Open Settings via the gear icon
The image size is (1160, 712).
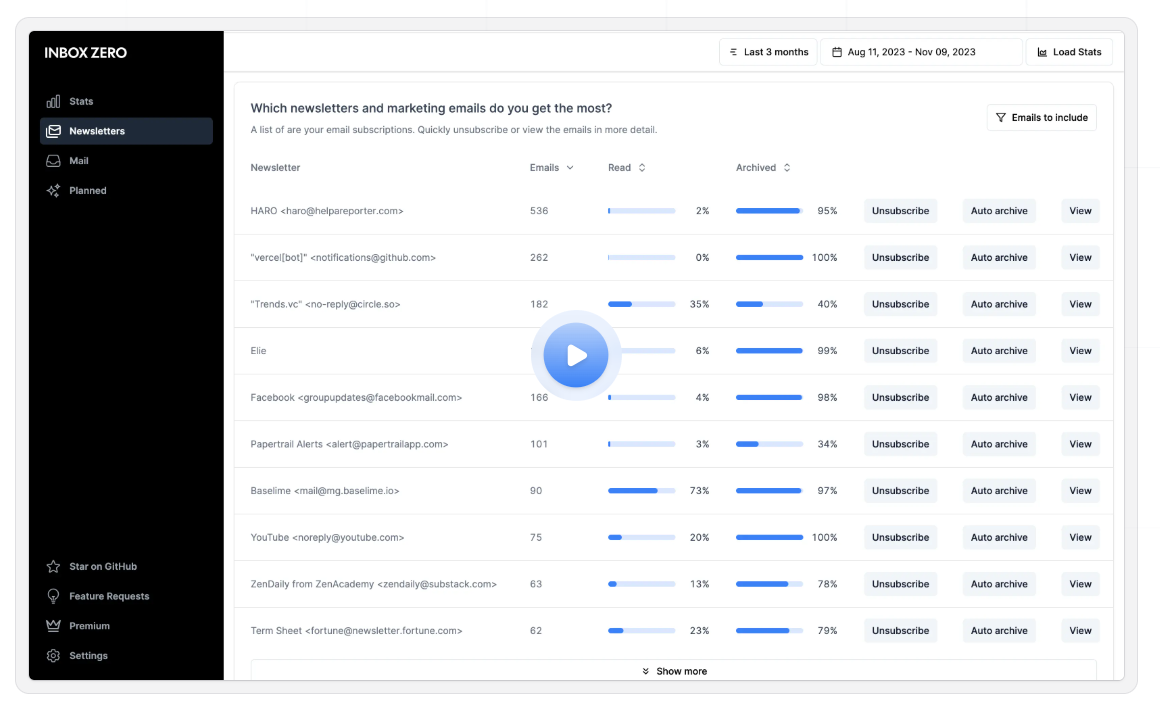pos(54,656)
